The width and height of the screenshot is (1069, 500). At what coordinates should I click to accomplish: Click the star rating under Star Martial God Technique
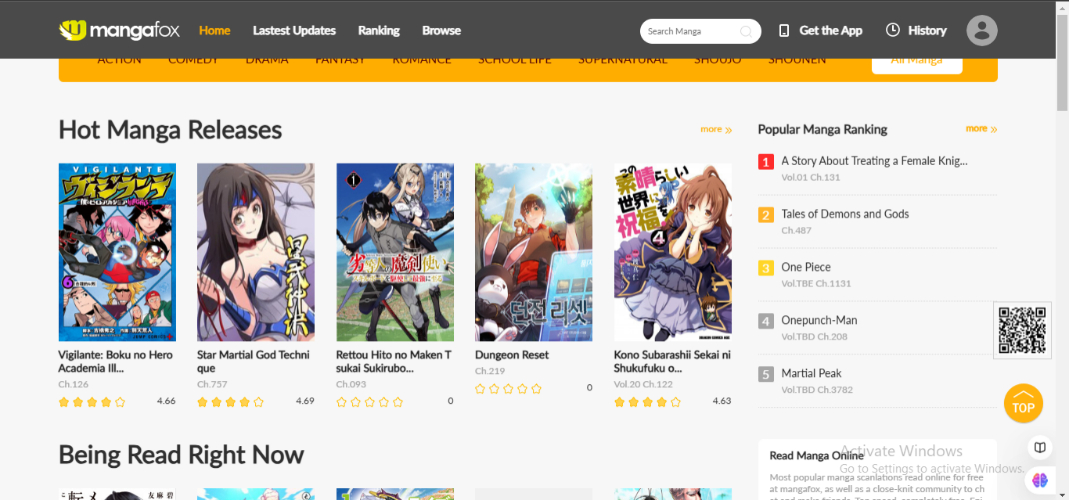pyautogui.click(x=231, y=402)
